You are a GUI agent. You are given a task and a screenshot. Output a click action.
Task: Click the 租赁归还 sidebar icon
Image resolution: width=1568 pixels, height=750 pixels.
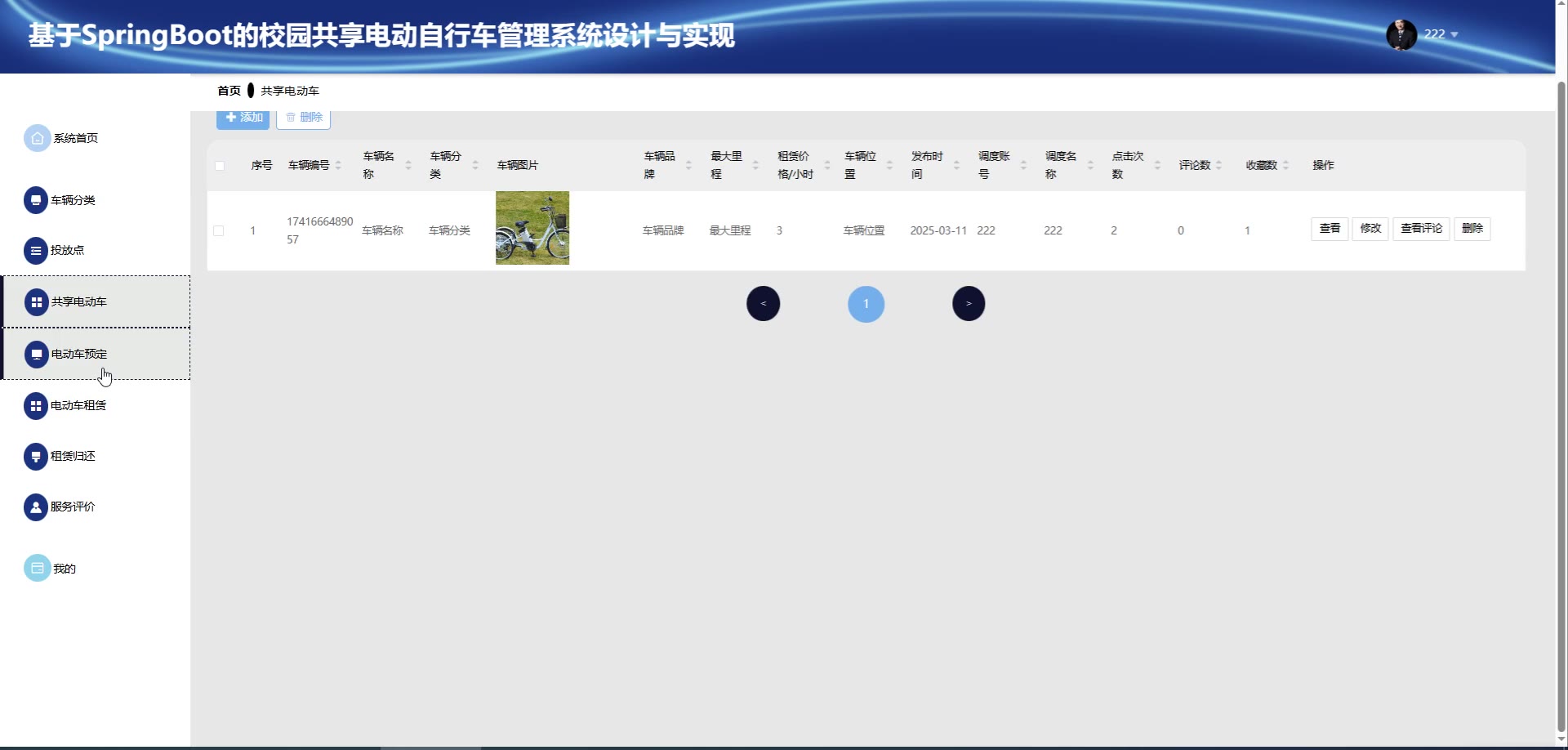(x=36, y=456)
